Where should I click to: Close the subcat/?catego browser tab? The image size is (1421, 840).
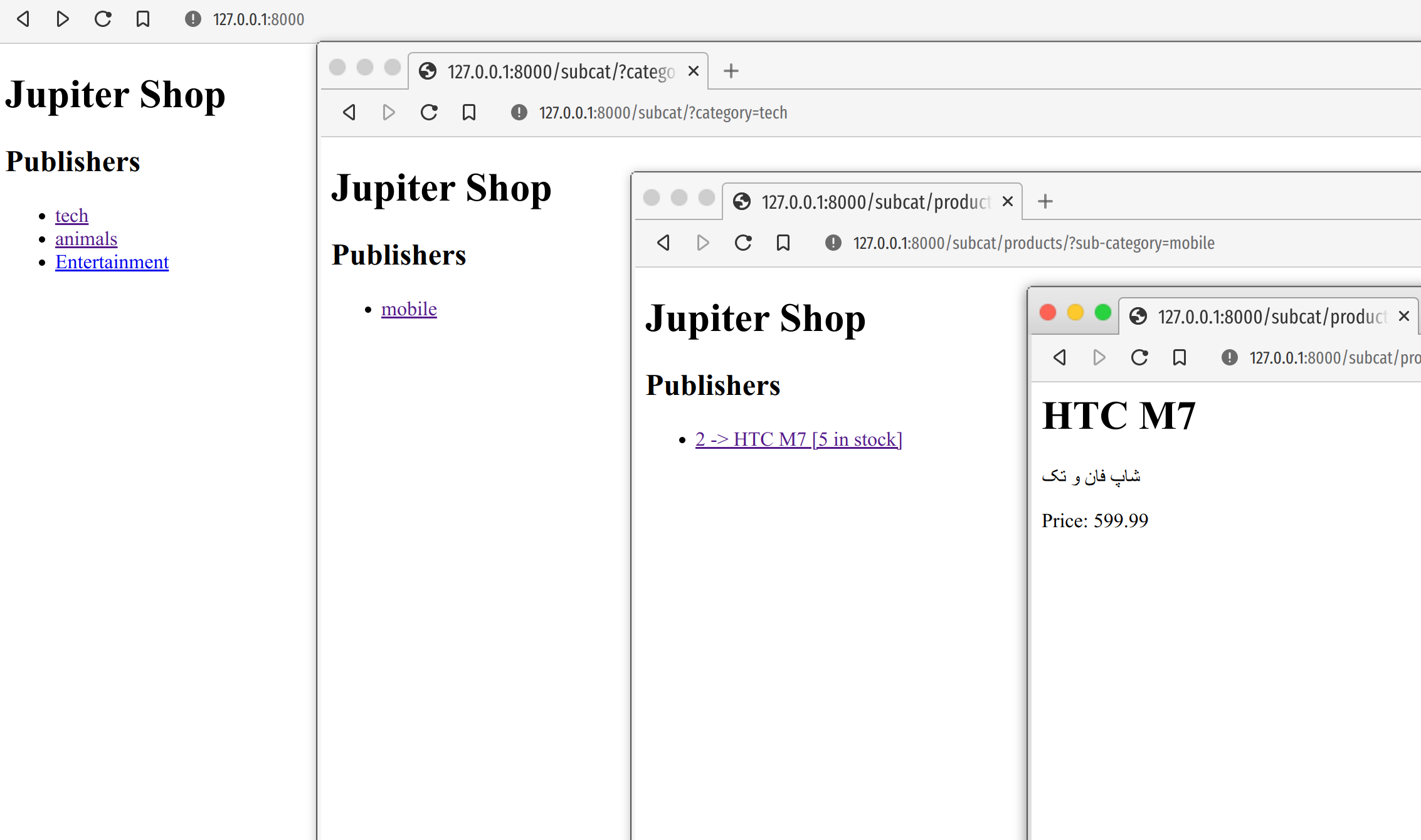tap(694, 71)
